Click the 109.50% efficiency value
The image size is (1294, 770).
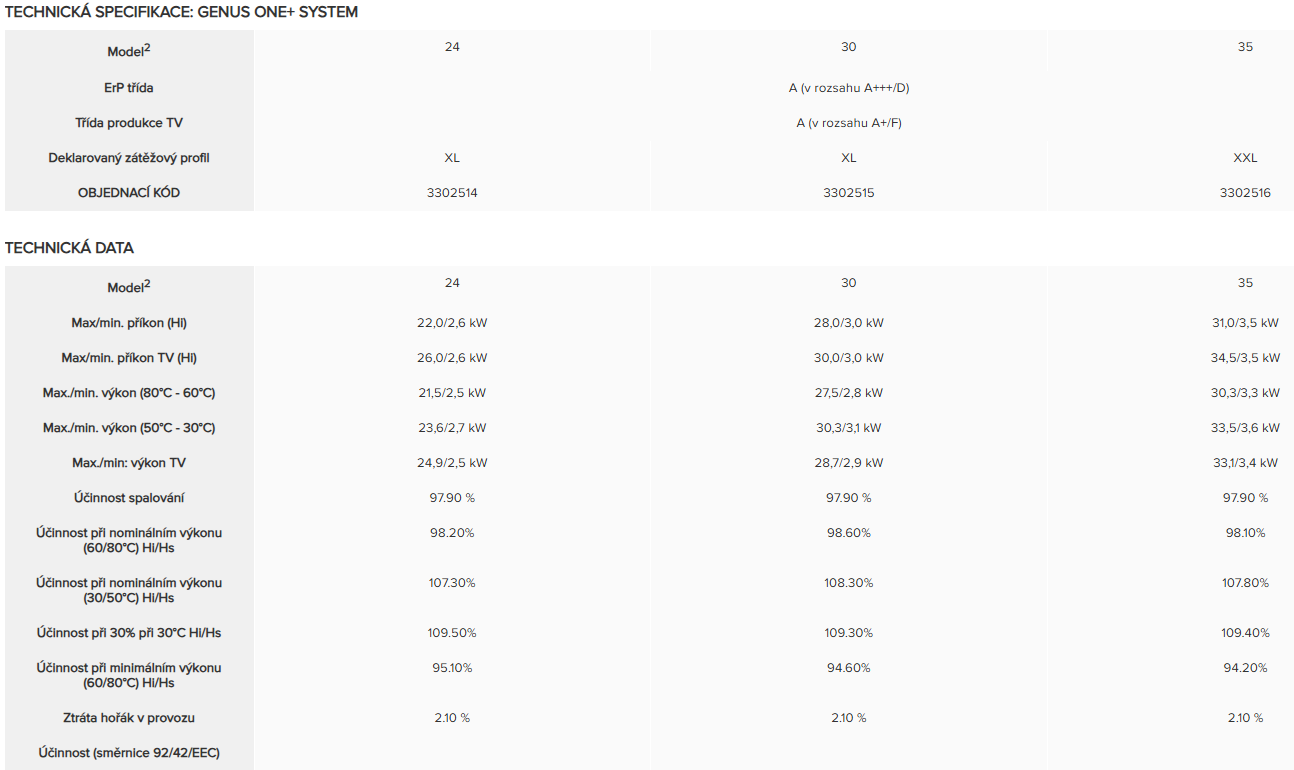452,633
